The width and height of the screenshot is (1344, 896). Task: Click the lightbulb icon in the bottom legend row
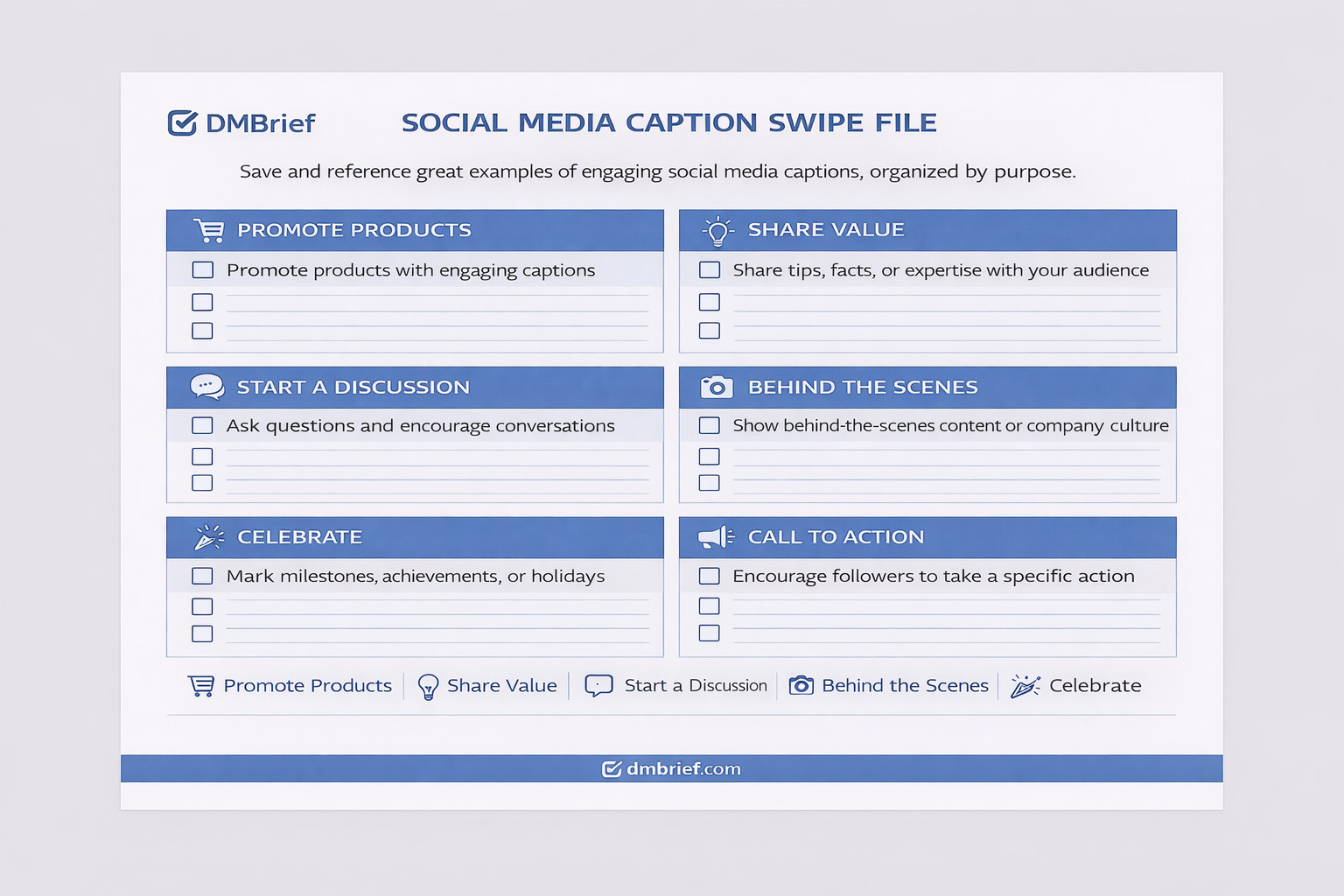[x=428, y=686]
